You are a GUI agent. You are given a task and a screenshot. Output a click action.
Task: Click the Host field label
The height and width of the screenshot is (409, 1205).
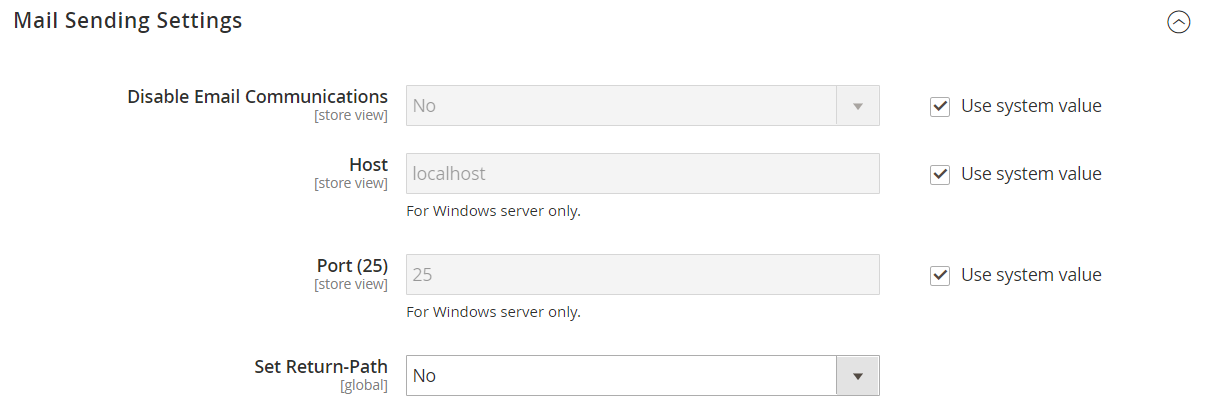368,165
